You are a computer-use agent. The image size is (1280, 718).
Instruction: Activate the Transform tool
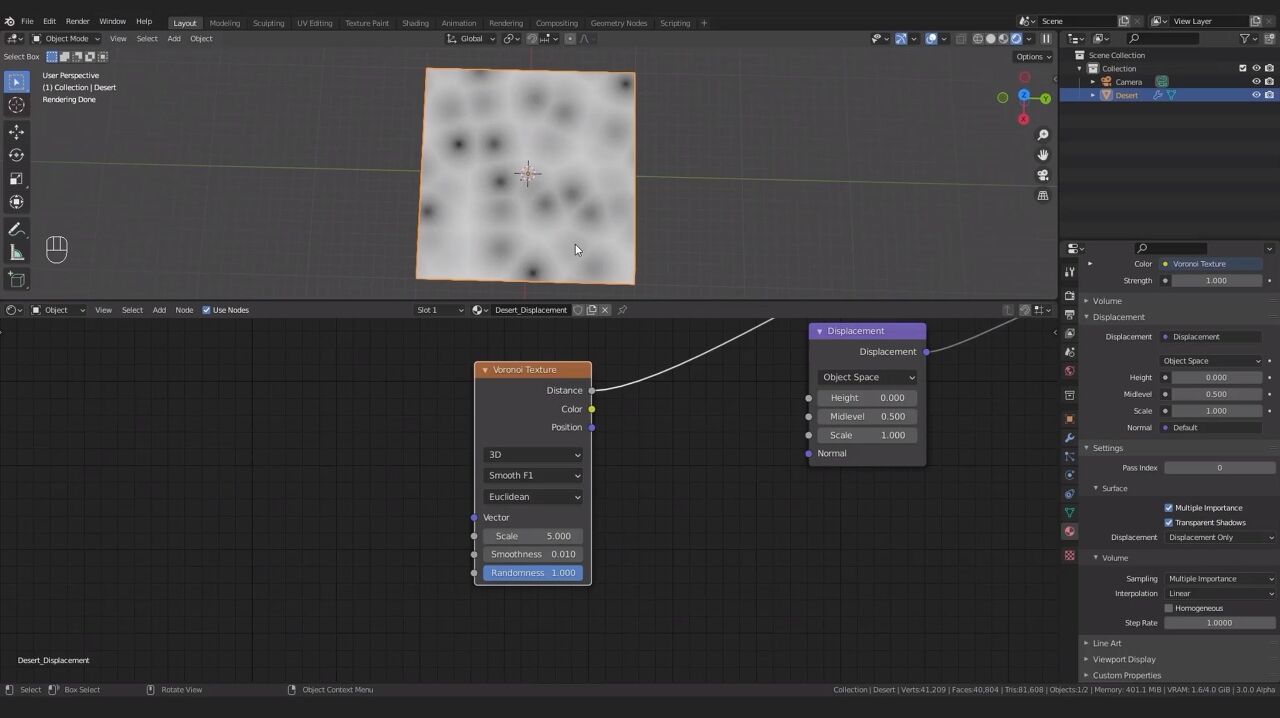click(x=16, y=202)
